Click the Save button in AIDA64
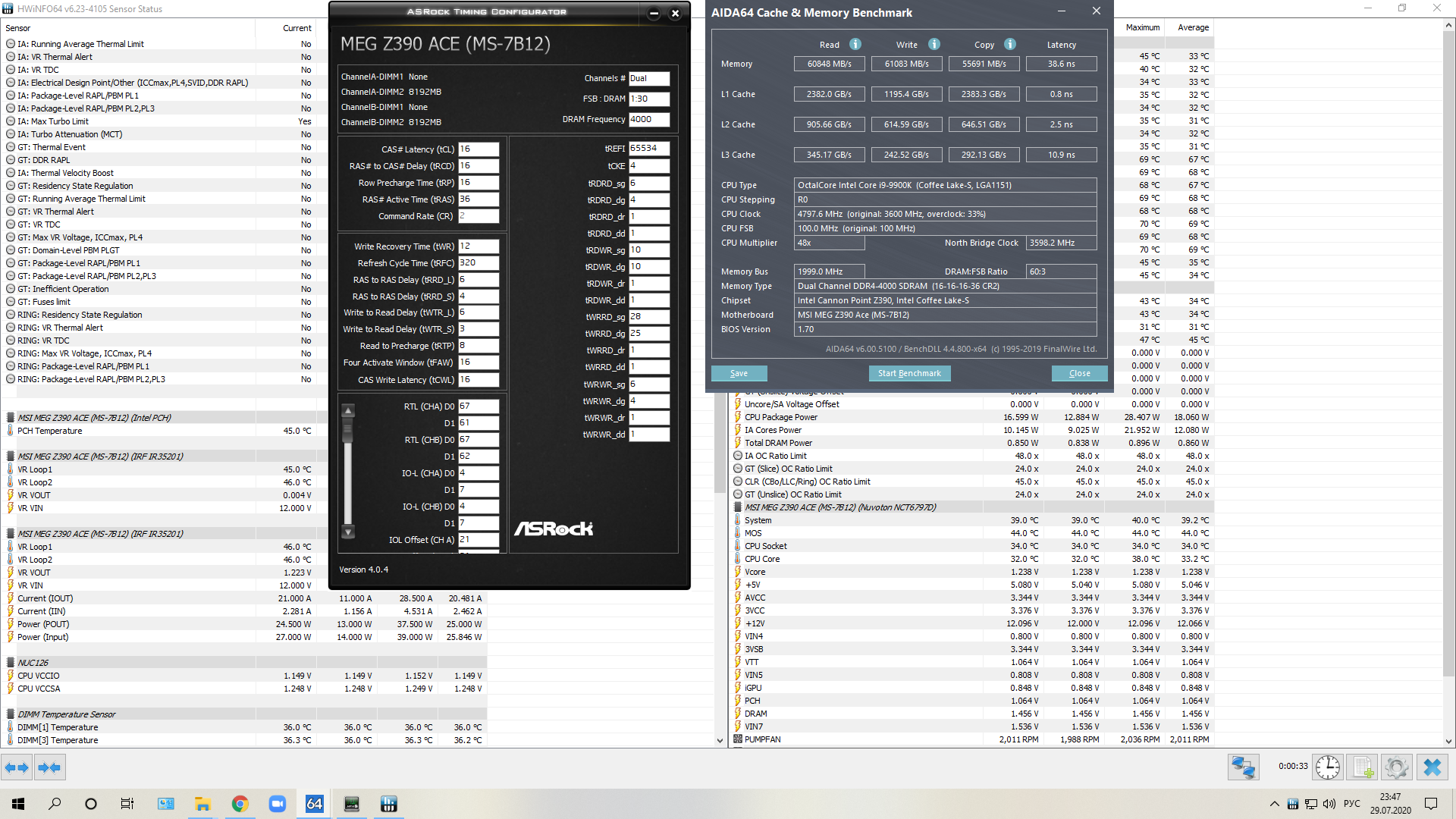The height and width of the screenshot is (819, 1456). click(x=739, y=373)
